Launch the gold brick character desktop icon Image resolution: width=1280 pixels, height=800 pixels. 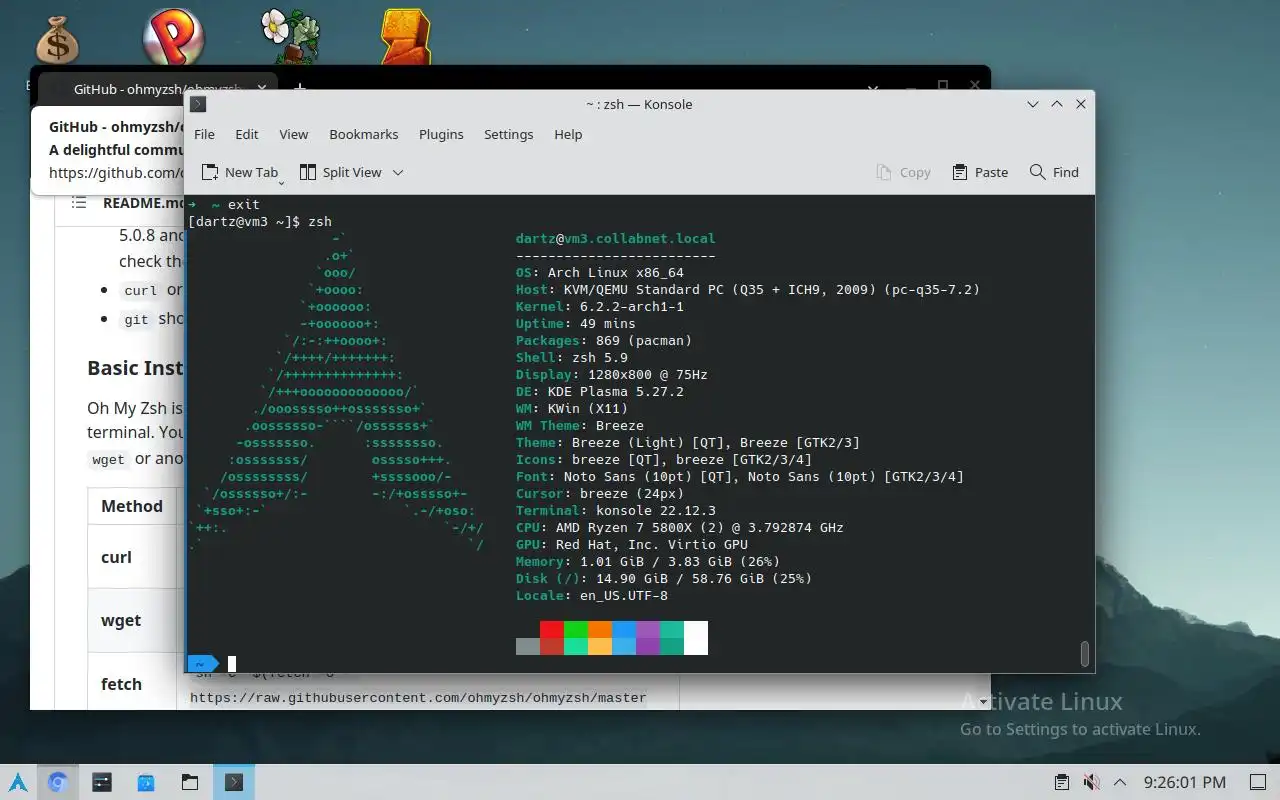coord(406,38)
